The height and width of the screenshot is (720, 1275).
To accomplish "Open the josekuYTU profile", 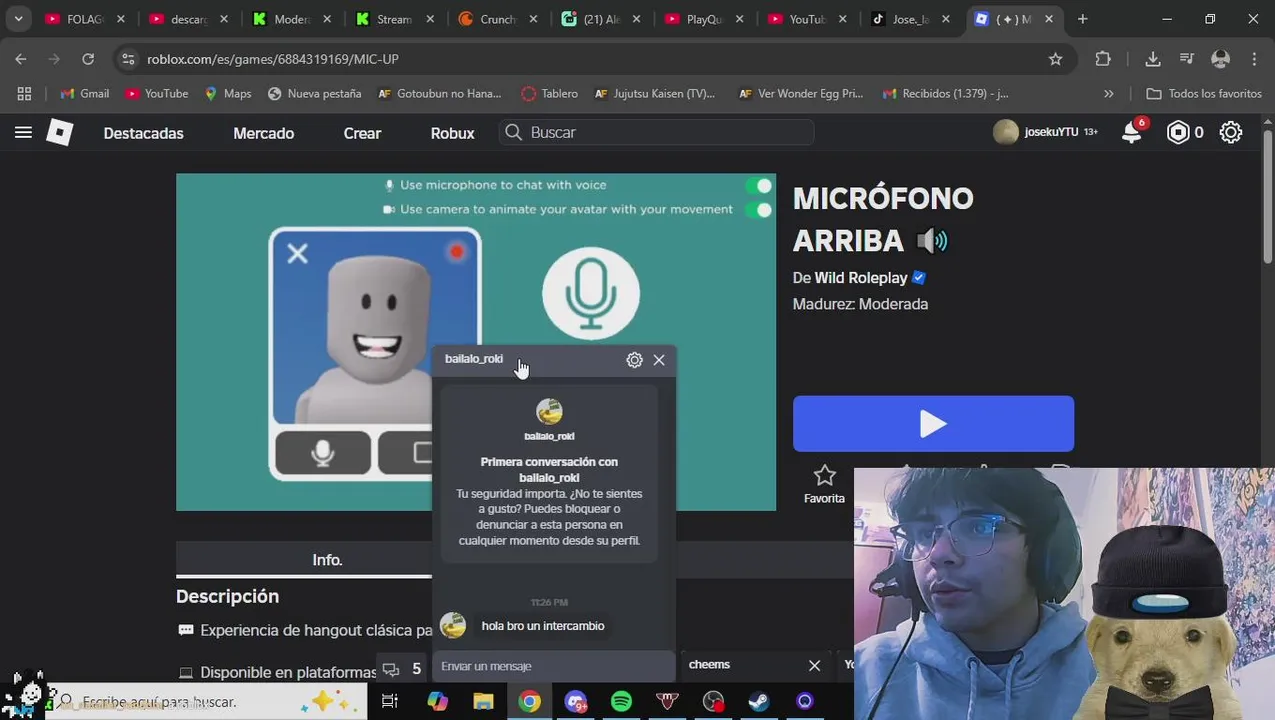I will click(x=1045, y=132).
